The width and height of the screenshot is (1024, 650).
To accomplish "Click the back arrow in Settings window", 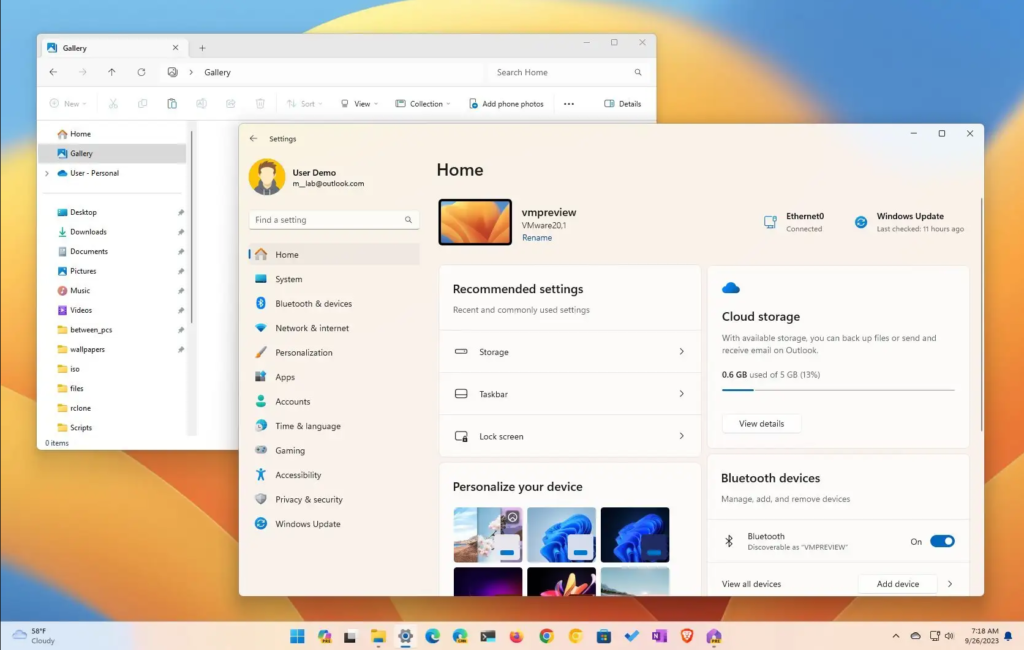I will [253, 138].
